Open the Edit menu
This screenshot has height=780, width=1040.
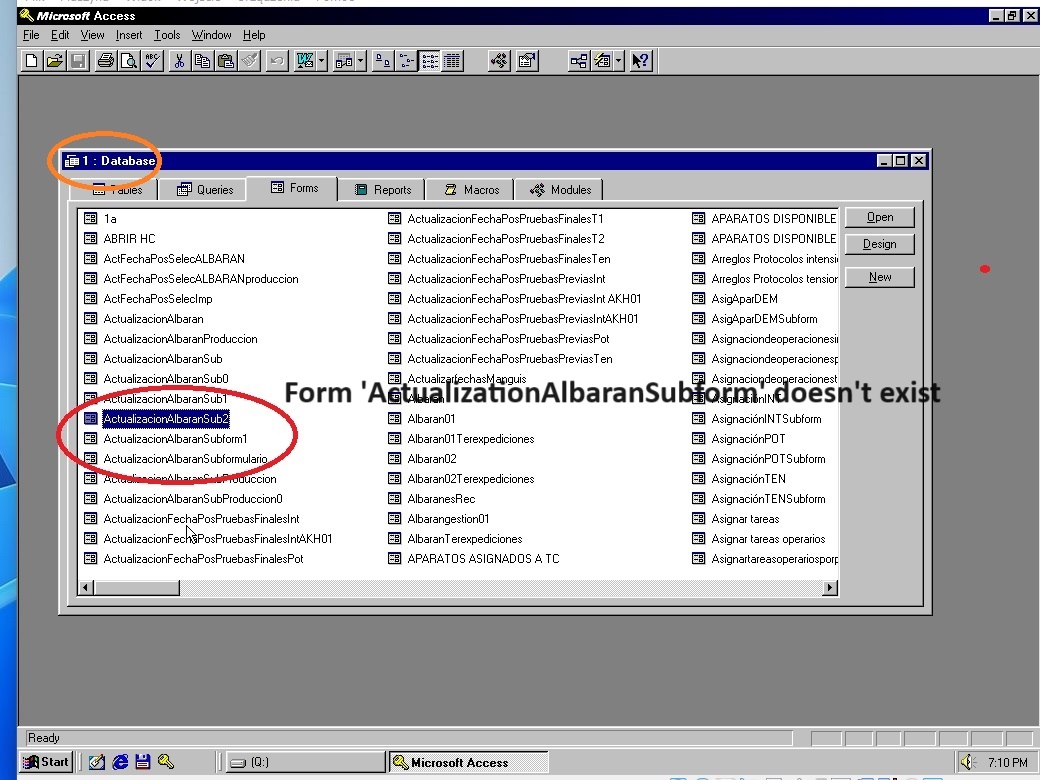60,35
